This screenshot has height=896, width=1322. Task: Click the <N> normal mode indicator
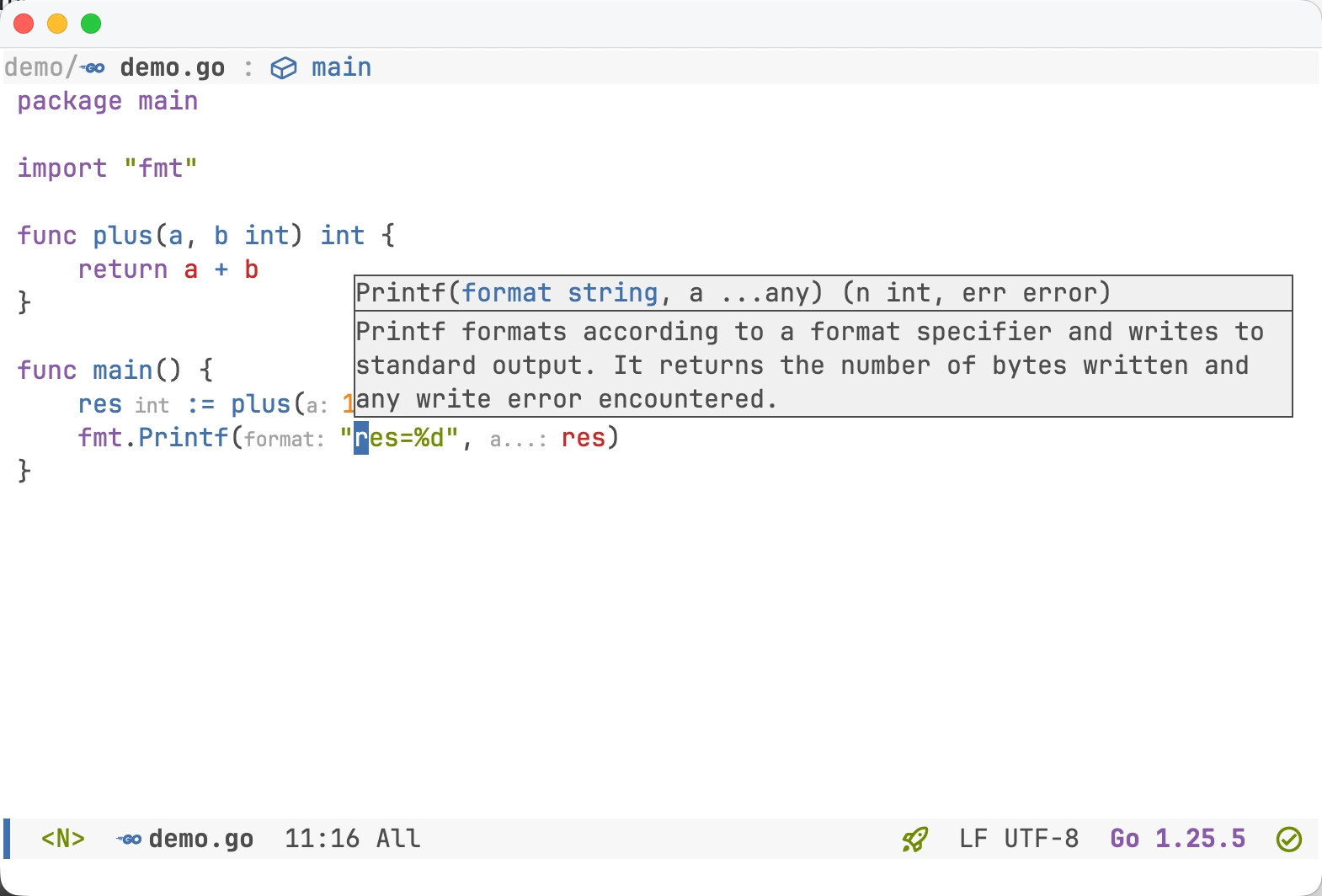63,839
